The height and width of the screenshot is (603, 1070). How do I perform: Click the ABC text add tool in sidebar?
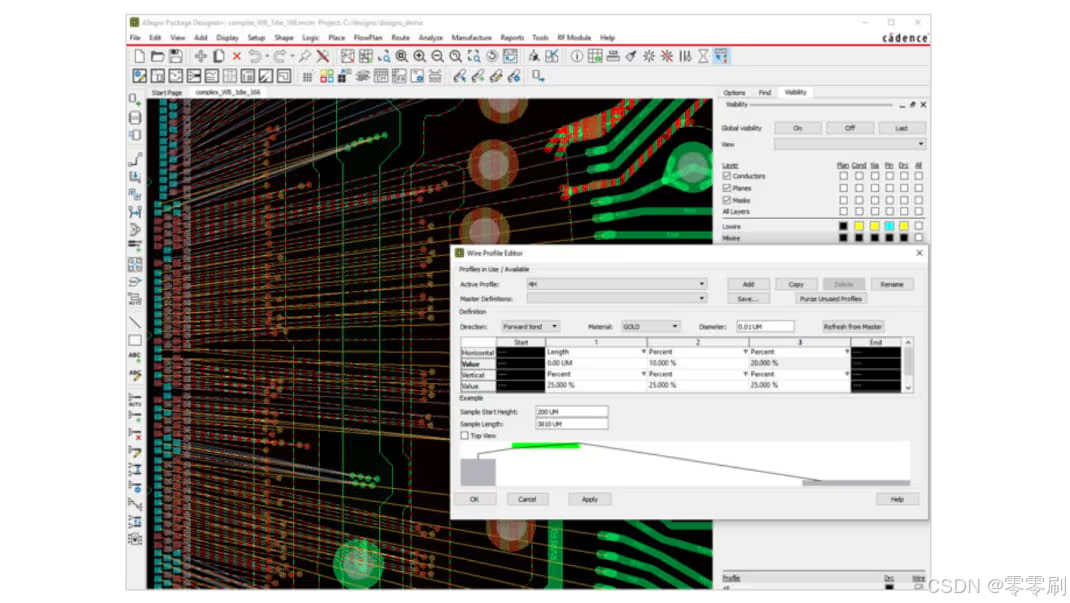pyautogui.click(x=135, y=357)
